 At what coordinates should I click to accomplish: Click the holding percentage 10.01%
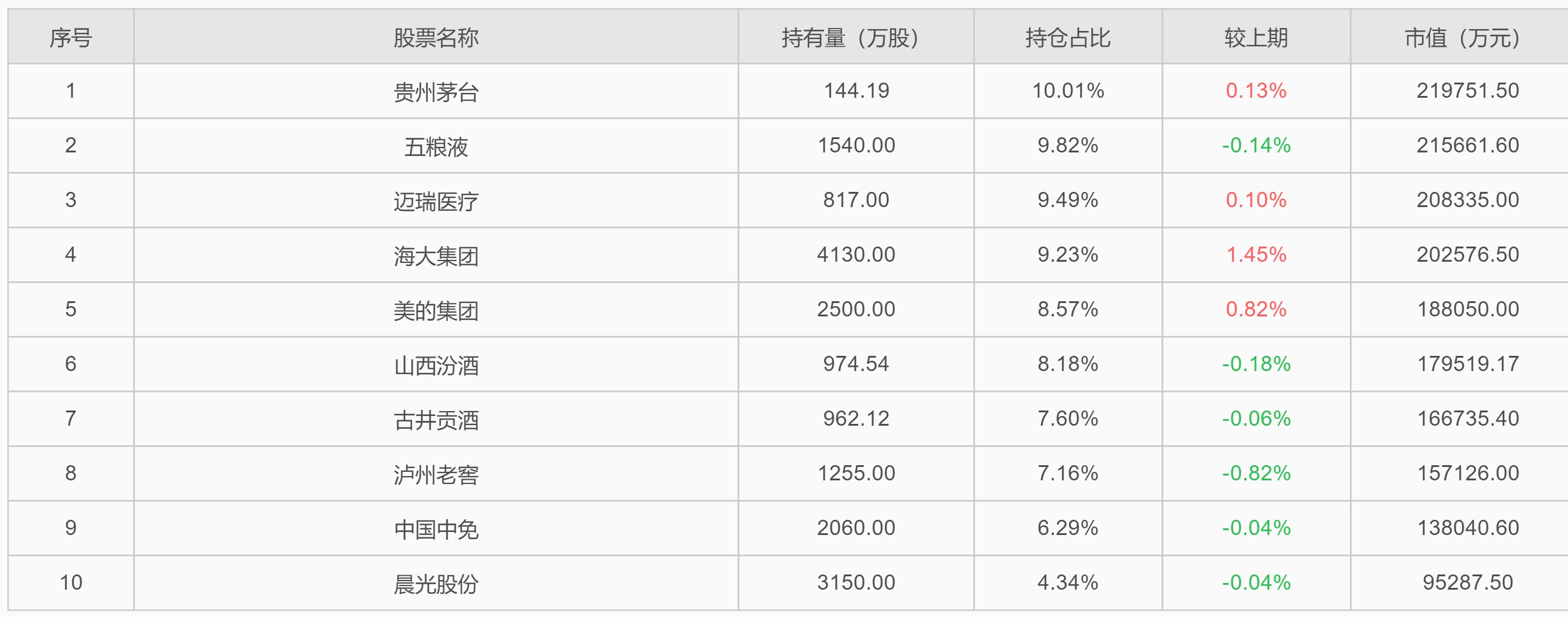click(x=1067, y=90)
